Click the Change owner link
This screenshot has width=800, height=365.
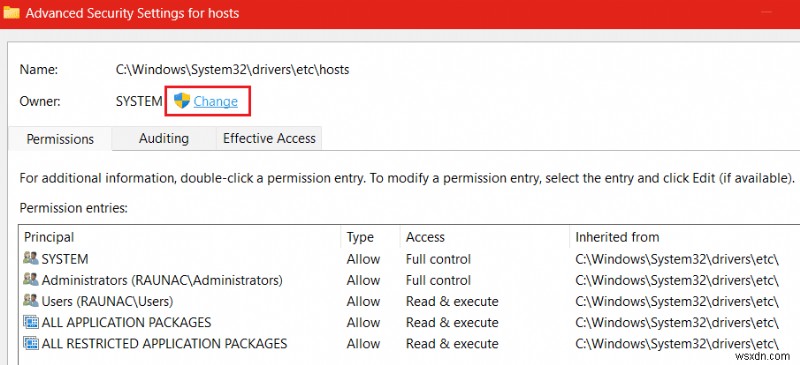click(215, 102)
